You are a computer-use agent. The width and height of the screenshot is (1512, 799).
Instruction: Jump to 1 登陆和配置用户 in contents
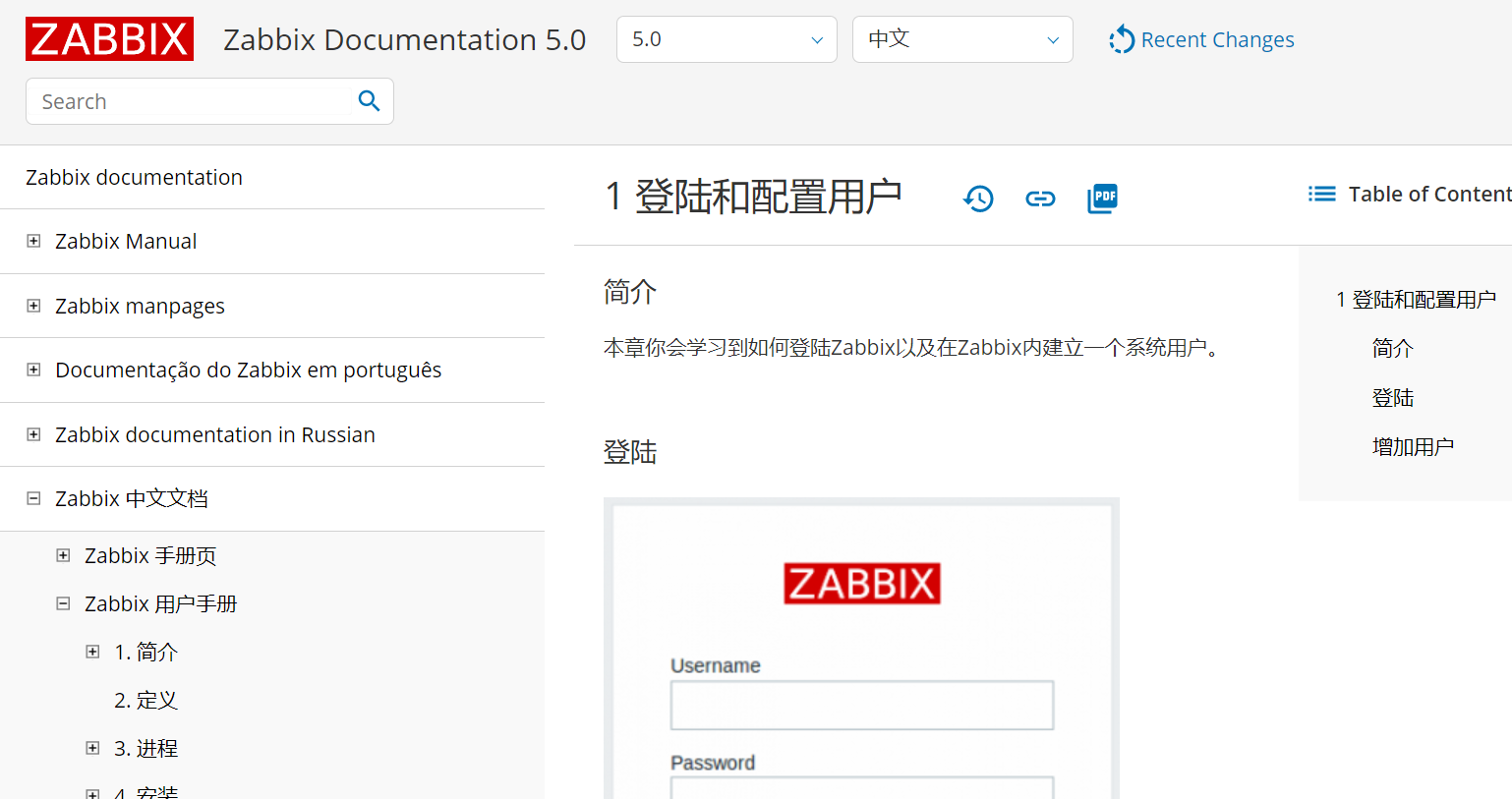click(x=1416, y=299)
